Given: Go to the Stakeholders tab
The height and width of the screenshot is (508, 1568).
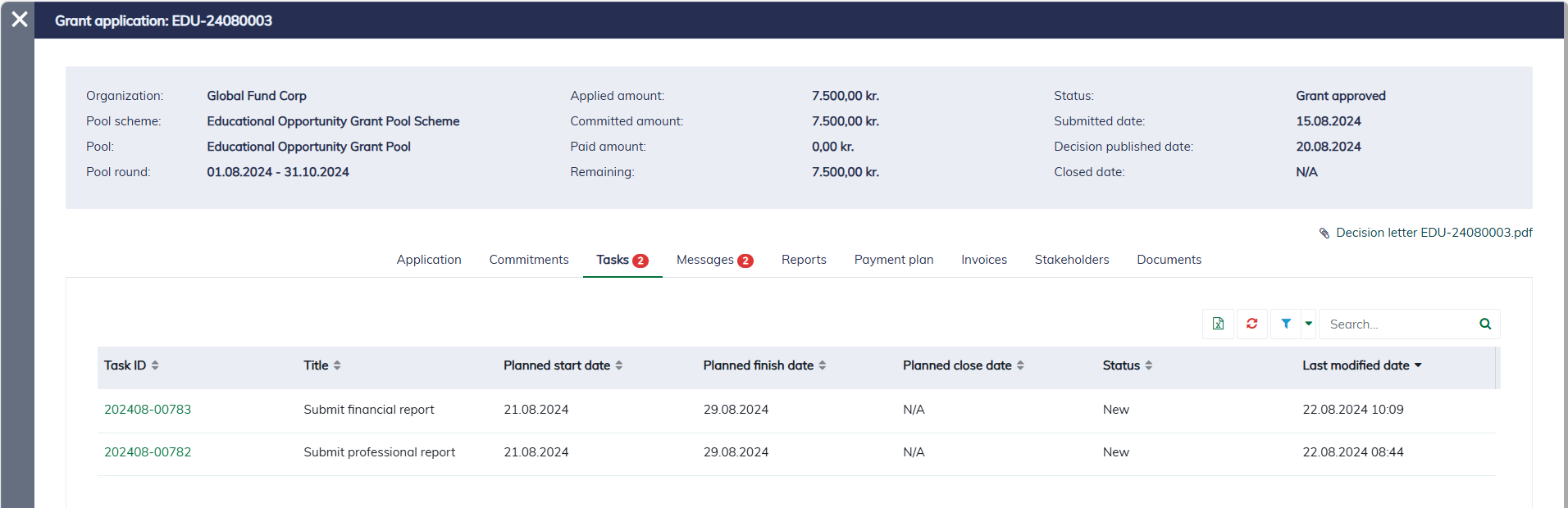Looking at the screenshot, I should [1071, 260].
